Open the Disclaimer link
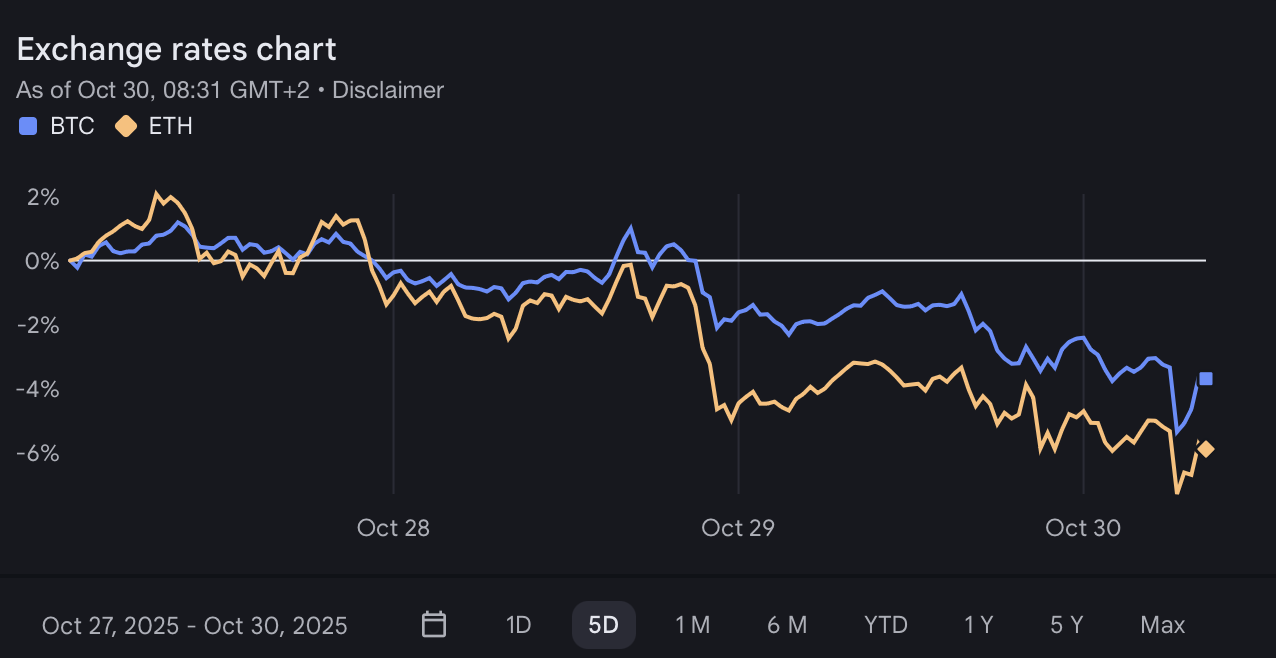The height and width of the screenshot is (658, 1276). coord(388,90)
